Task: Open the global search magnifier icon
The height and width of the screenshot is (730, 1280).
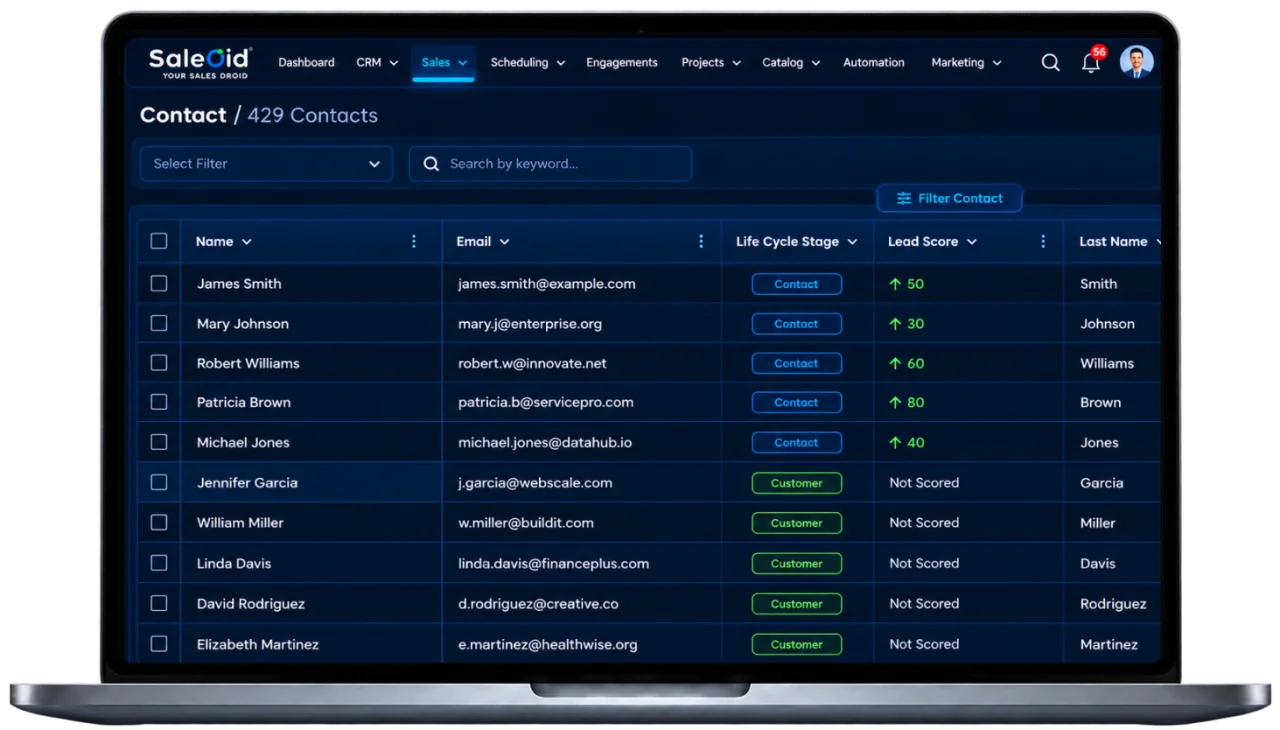Action: click(x=1050, y=62)
